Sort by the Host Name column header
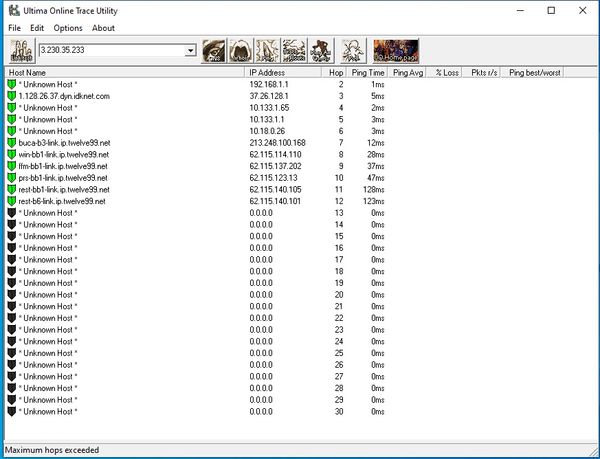This screenshot has height=459, width=600. (x=125, y=73)
